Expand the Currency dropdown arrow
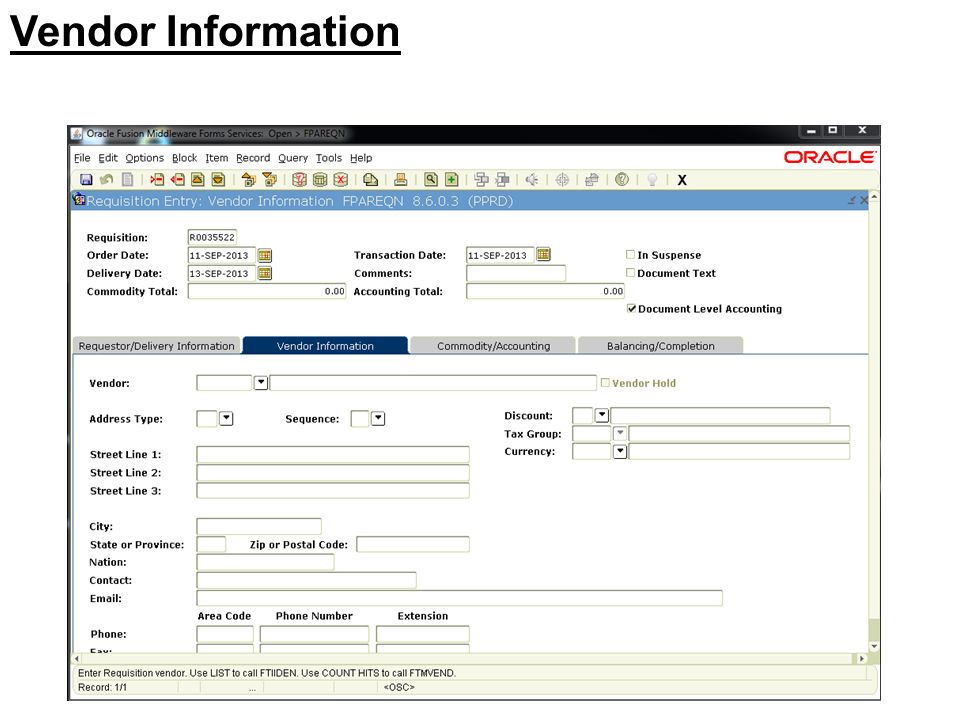This screenshot has width=960, height=720. [620, 451]
